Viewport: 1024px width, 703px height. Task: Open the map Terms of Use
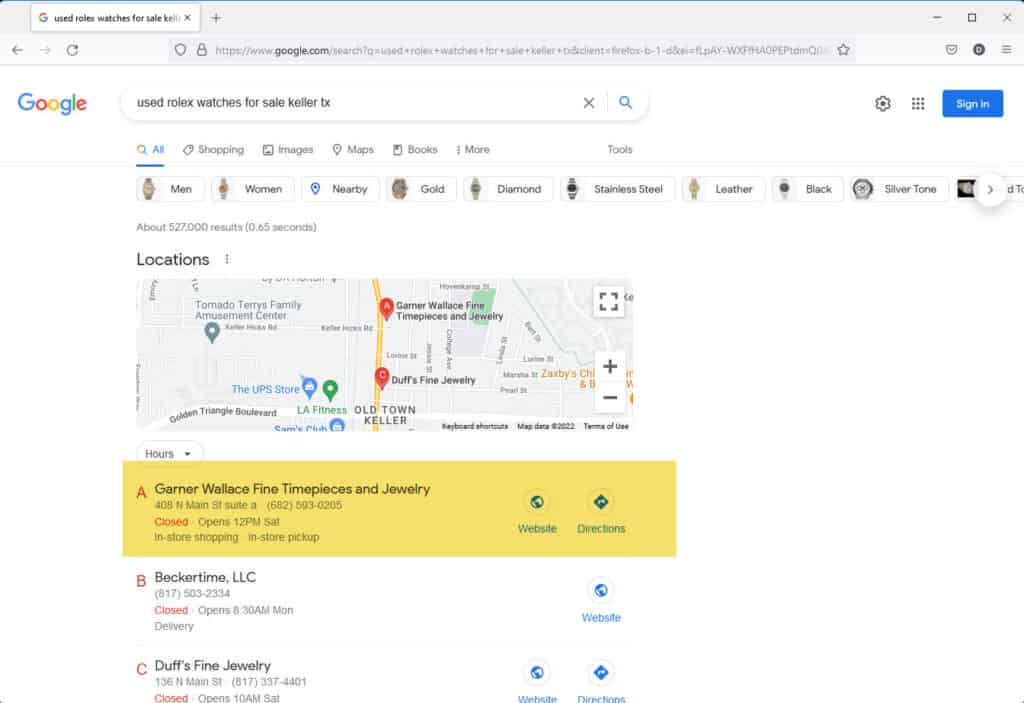point(606,426)
